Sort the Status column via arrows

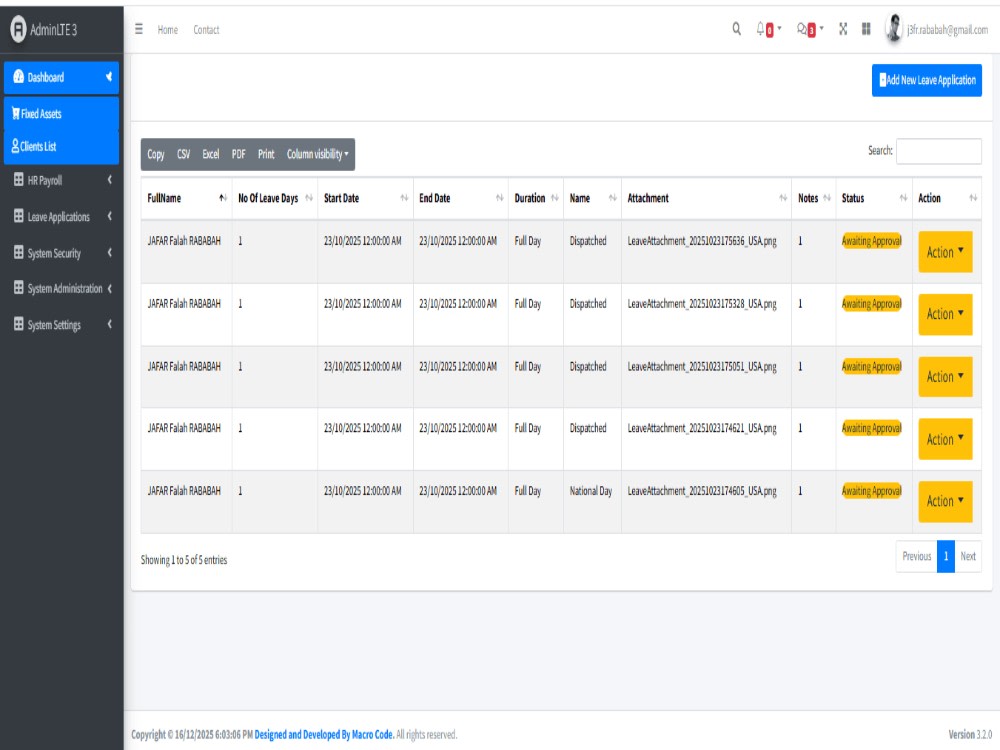(x=904, y=198)
